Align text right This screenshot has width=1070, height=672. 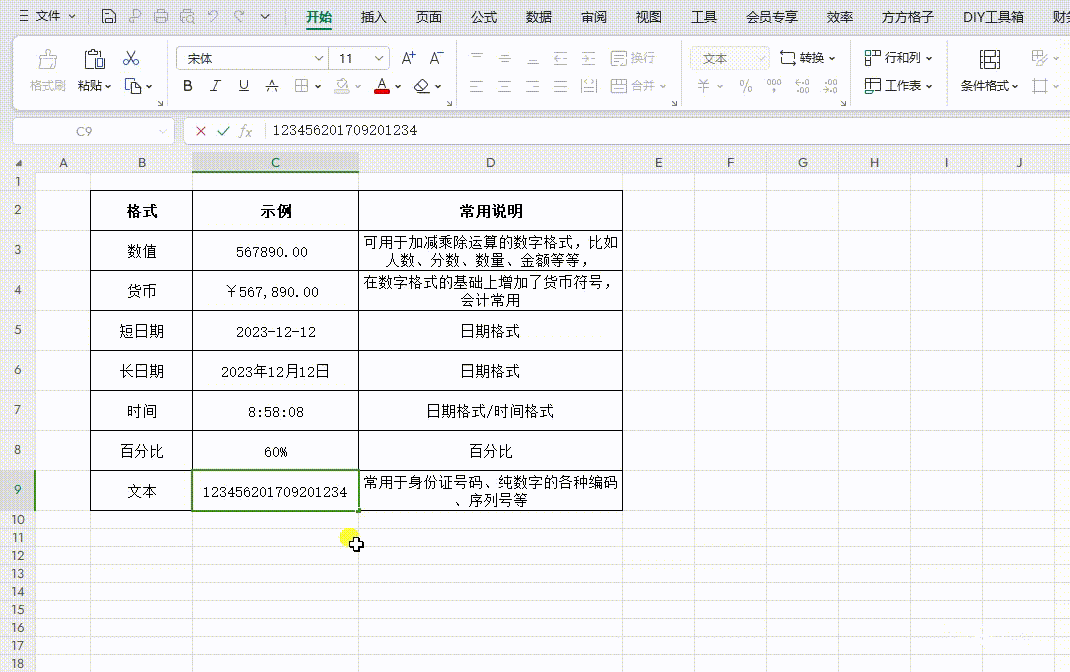(x=532, y=86)
